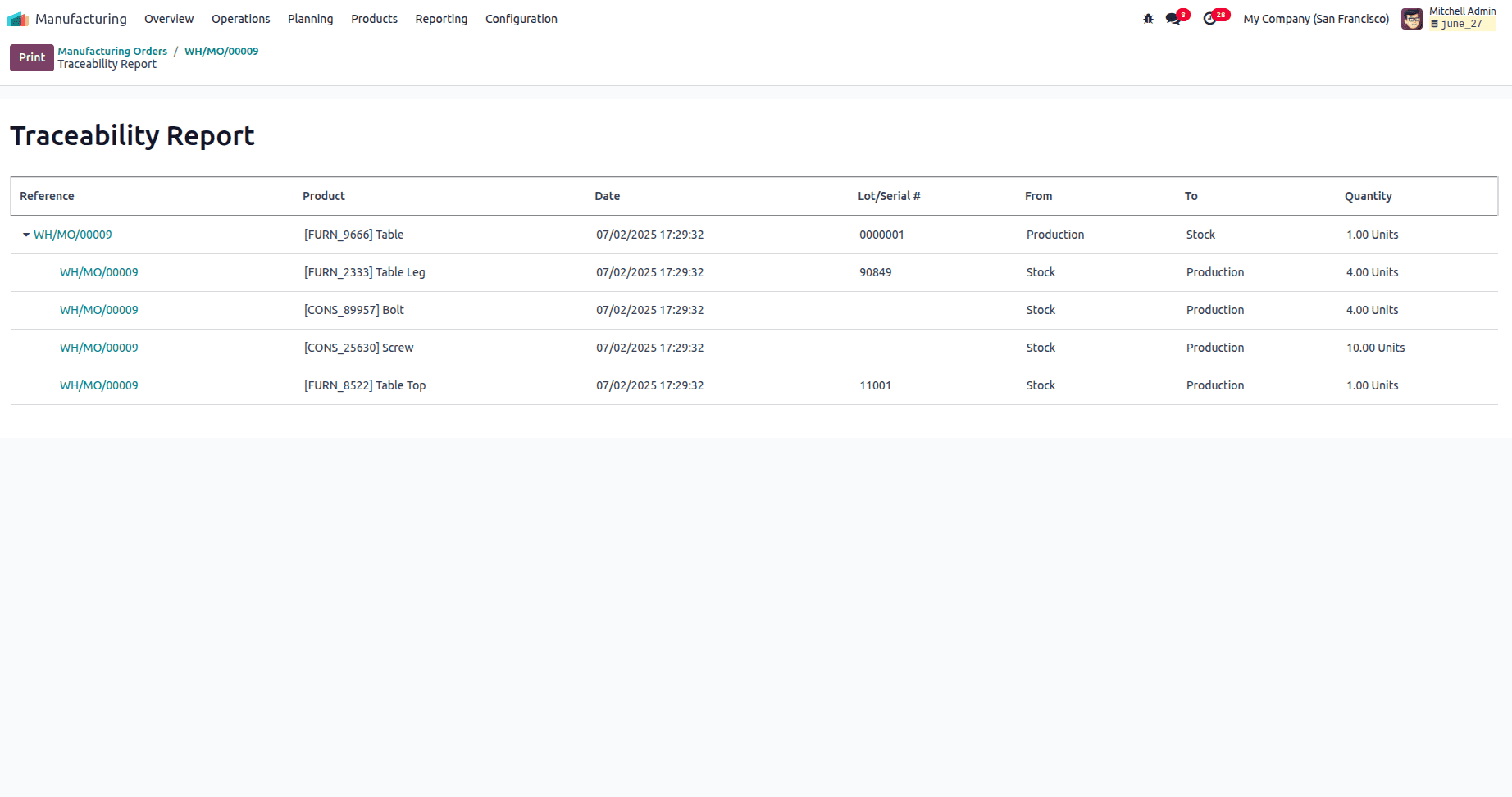The width and height of the screenshot is (1512, 797).
Task: Click the From column header
Action: (1039, 196)
